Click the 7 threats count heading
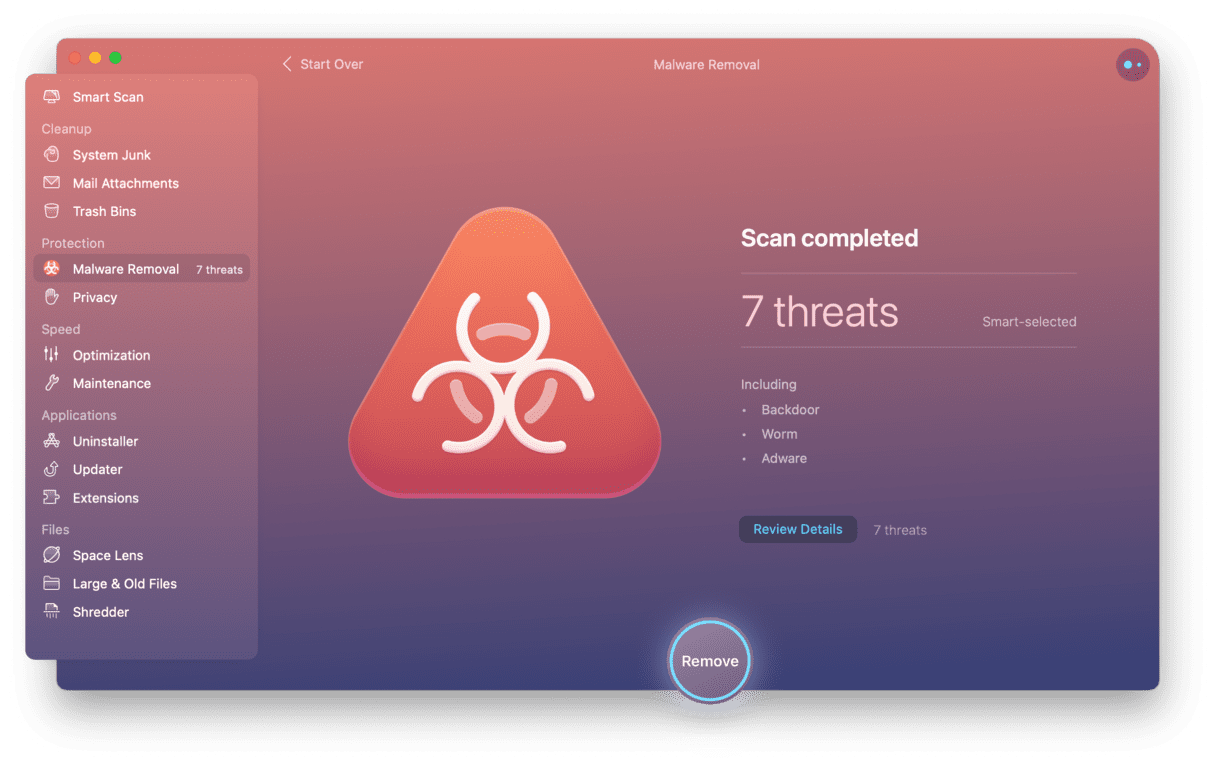 pyautogui.click(x=820, y=312)
